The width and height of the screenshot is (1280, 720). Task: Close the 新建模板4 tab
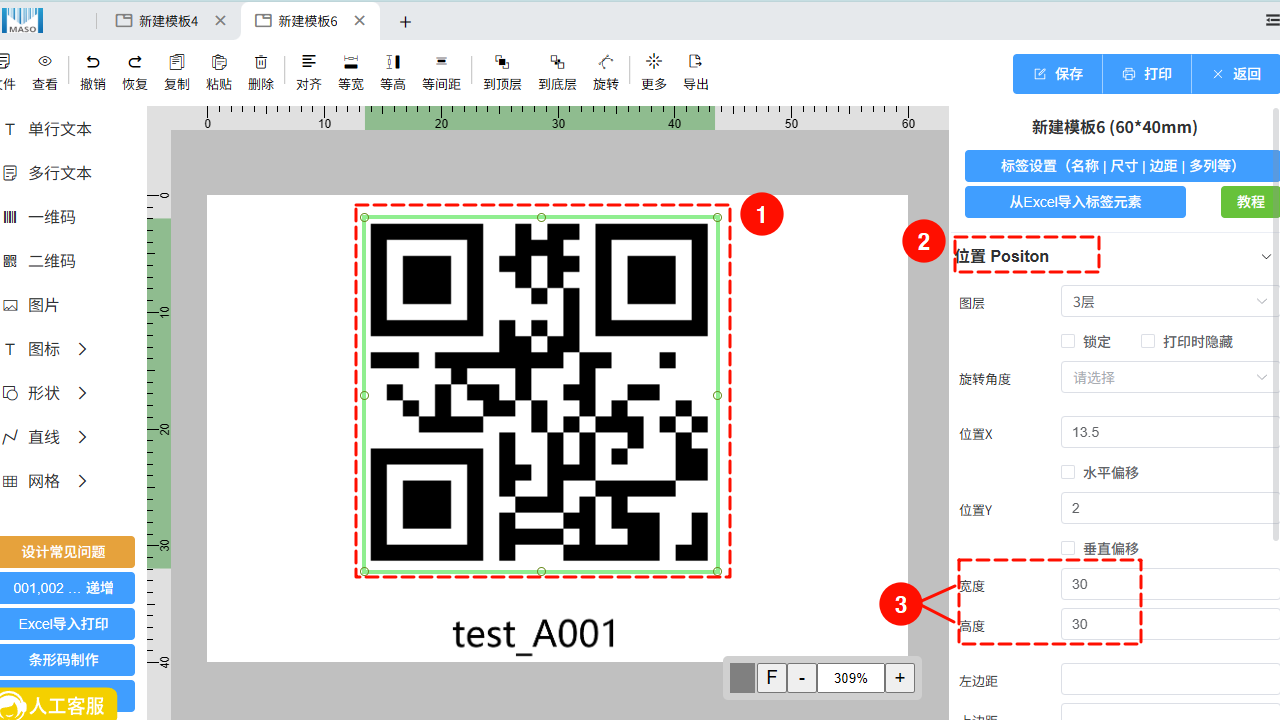click(x=220, y=21)
